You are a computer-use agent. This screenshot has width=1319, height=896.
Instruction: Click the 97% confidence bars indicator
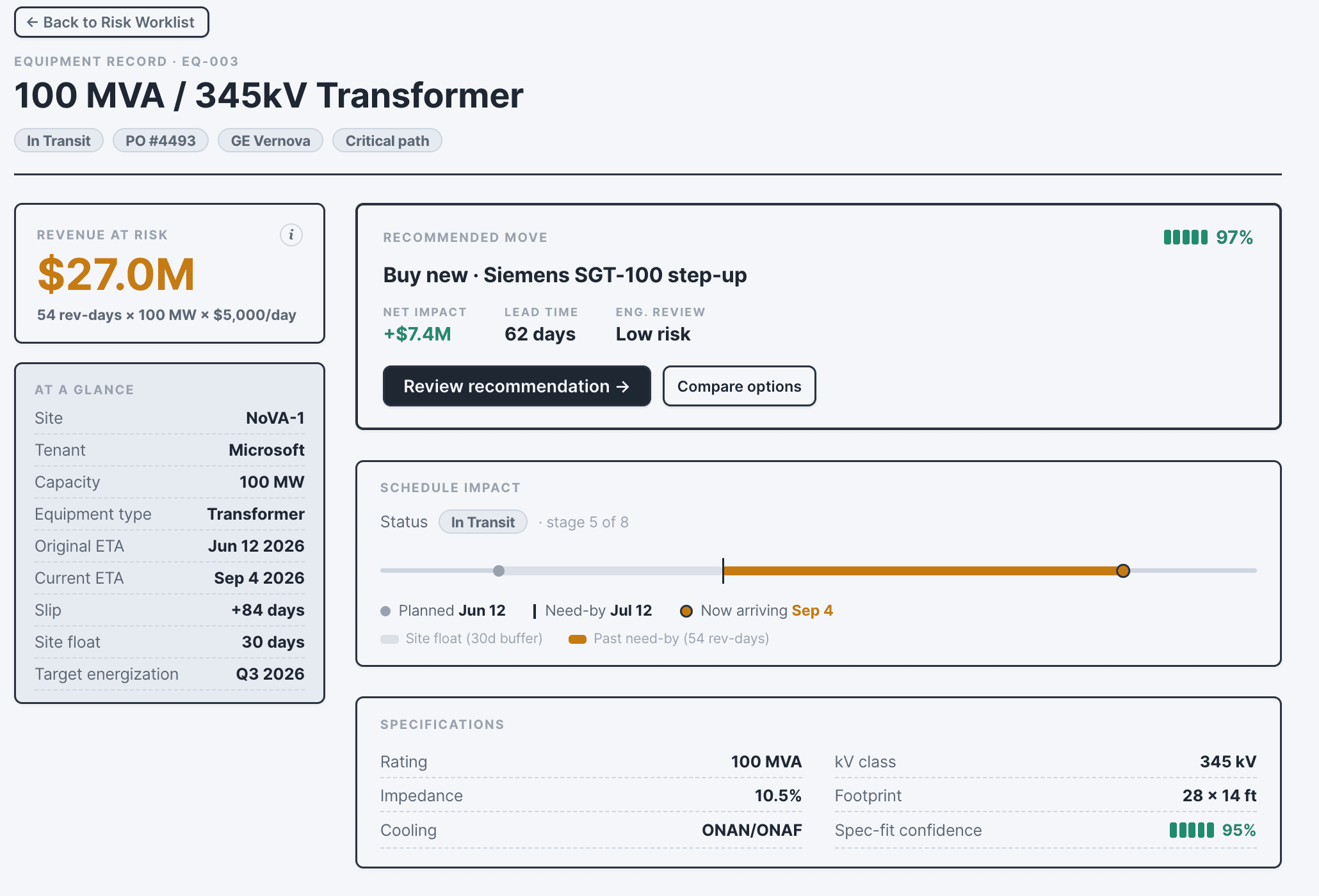(1185, 237)
